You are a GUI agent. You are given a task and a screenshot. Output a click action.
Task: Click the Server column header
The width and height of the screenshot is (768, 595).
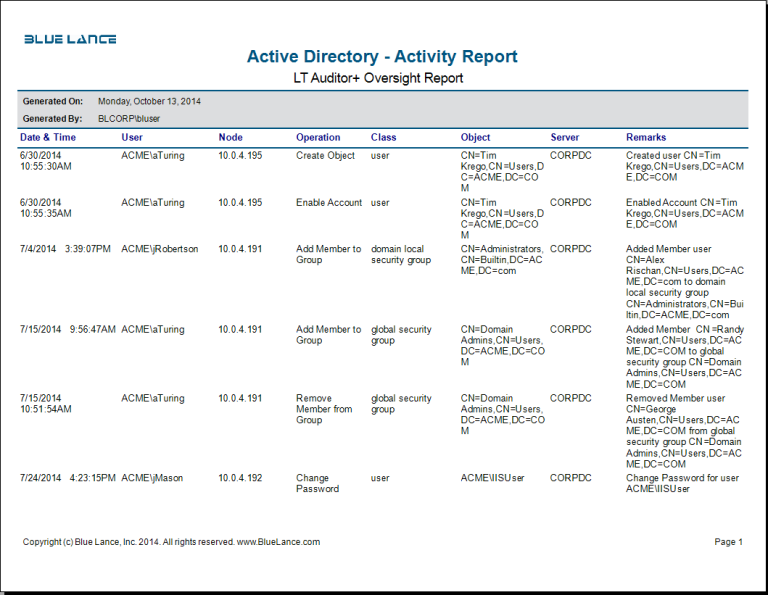point(564,137)
